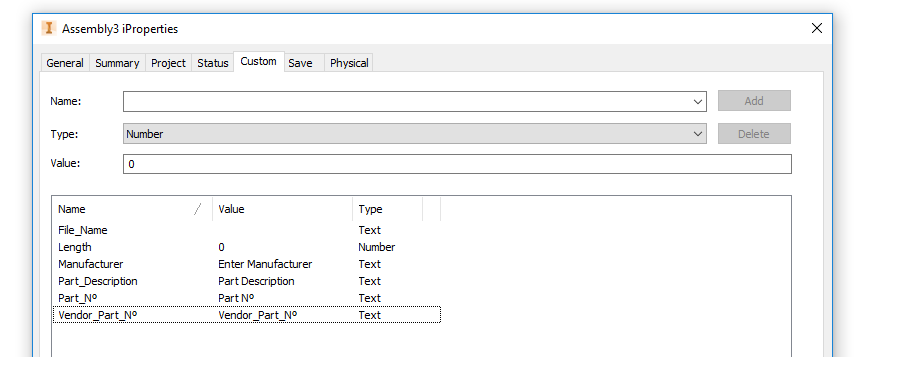Click into the Value input field
Image resolution: width=898 pixels, height=383 pixels.
pos(457,164)
